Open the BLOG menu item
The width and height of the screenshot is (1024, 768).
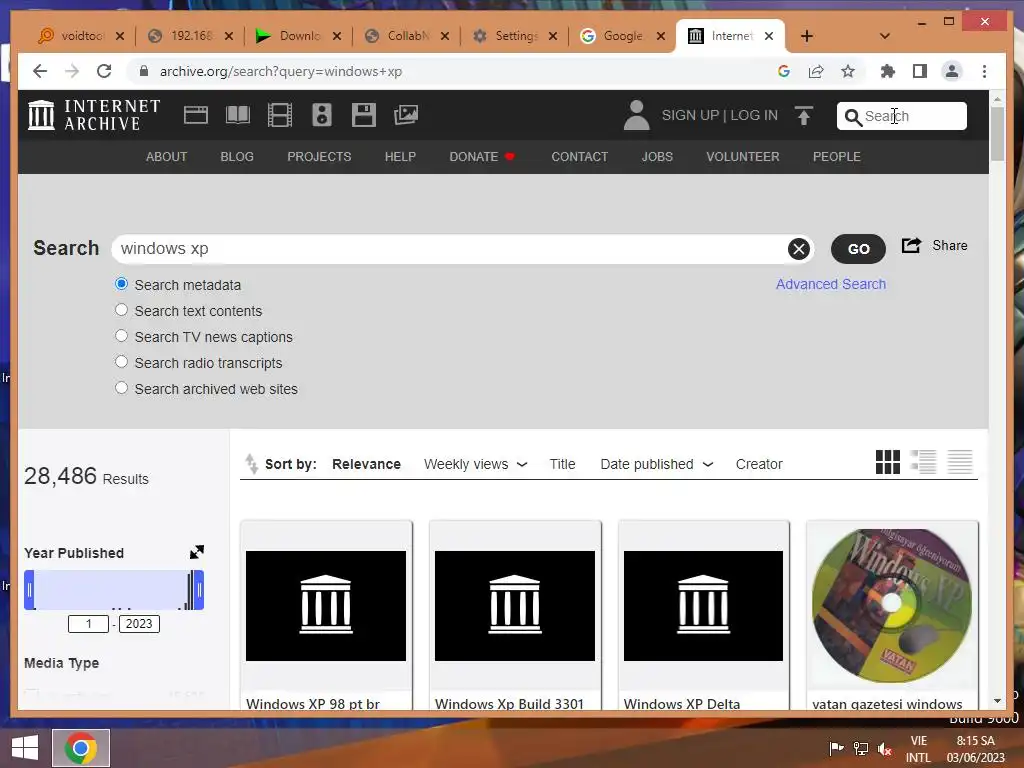coord(237,157)
